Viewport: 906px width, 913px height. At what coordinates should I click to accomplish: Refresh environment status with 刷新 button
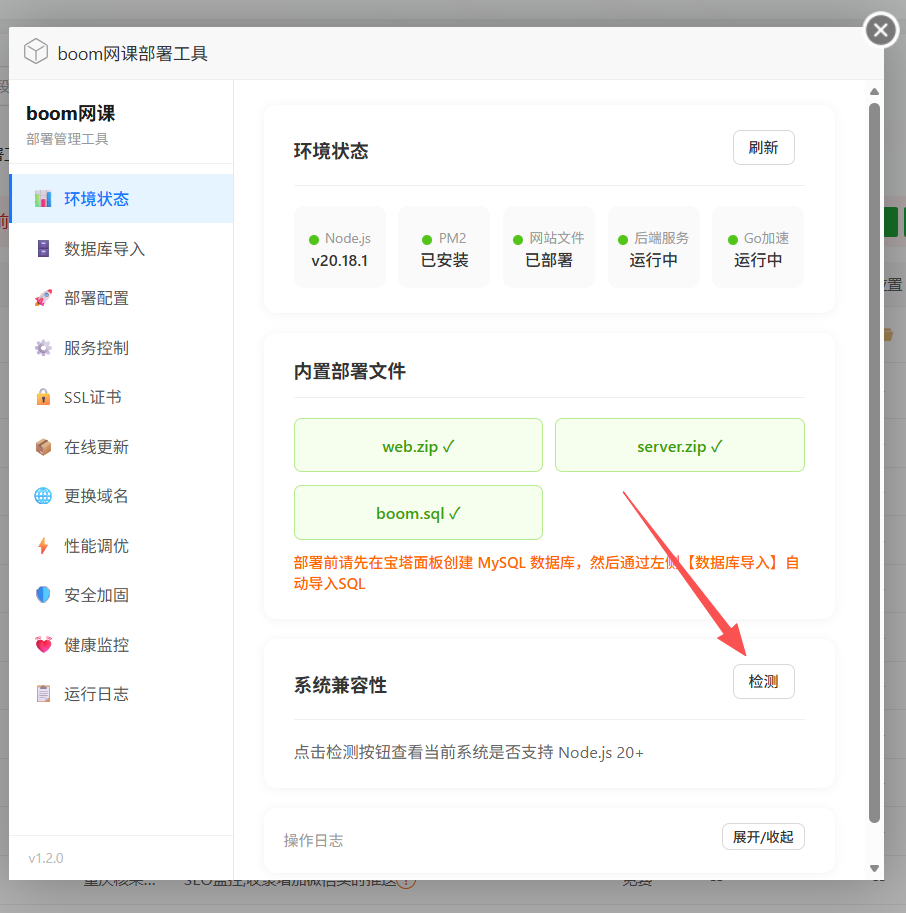coord(763,147)
